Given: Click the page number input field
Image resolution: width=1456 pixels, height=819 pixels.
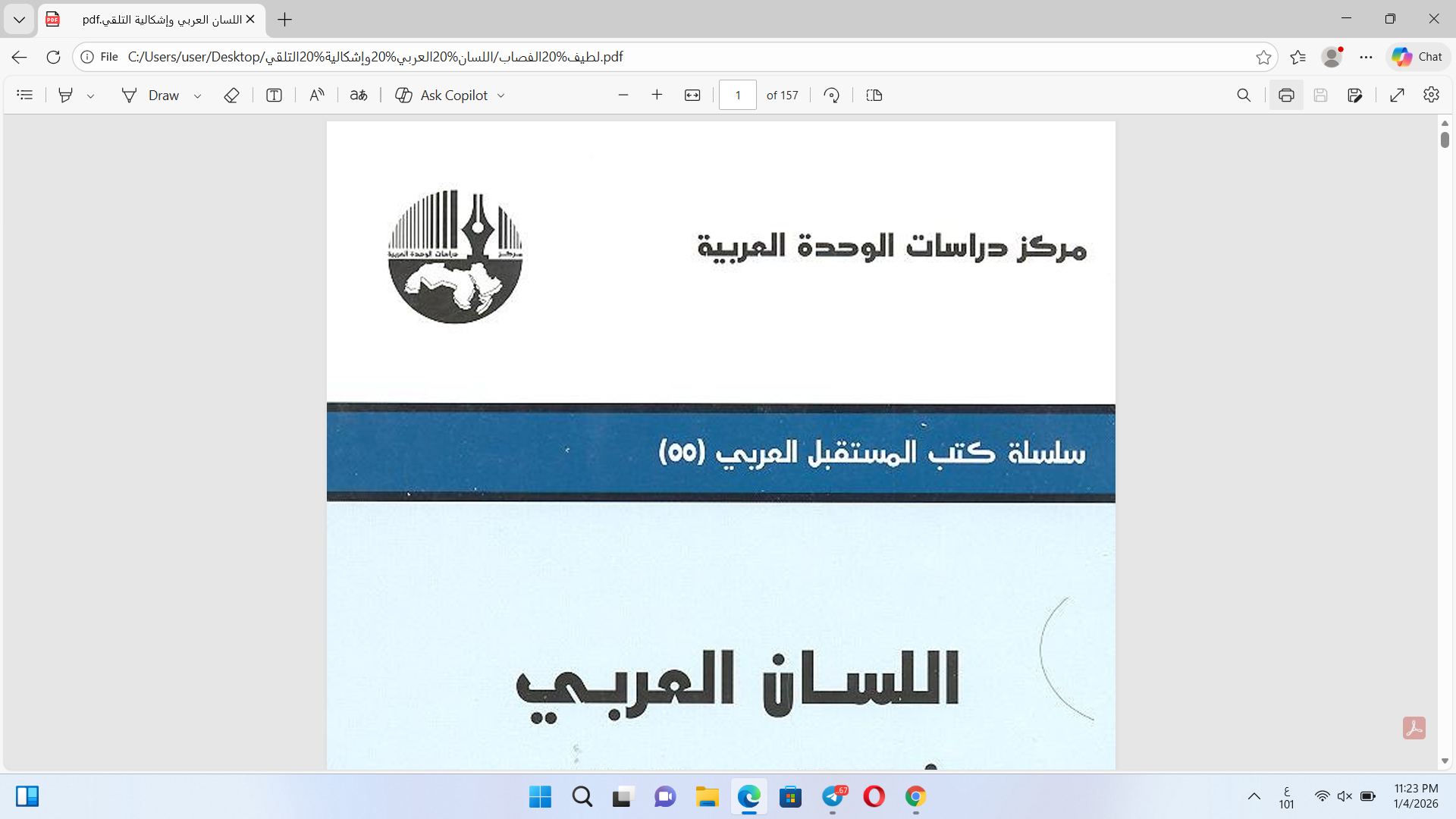Looking at the screenshot, I should coord(738,95).
